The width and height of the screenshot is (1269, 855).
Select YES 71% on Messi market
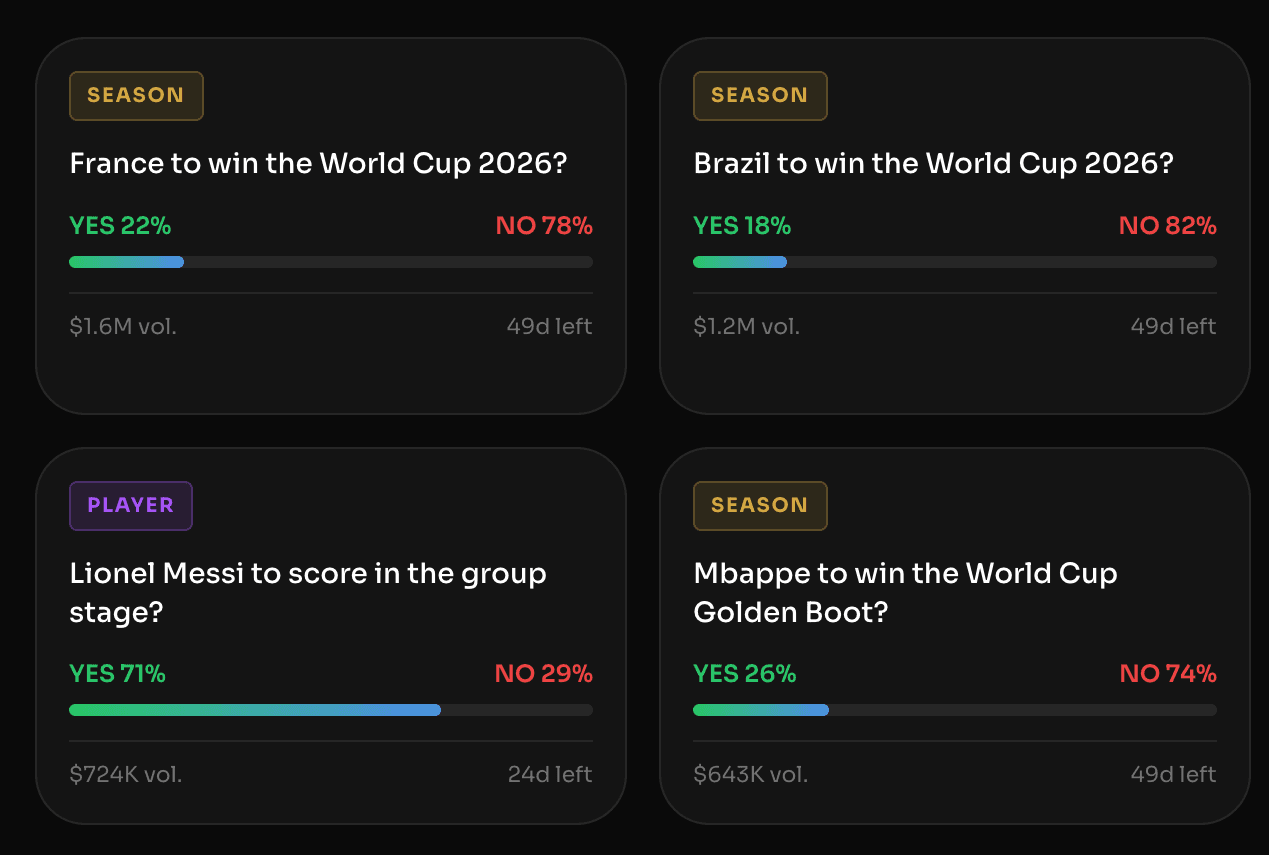tap(117, 674)
